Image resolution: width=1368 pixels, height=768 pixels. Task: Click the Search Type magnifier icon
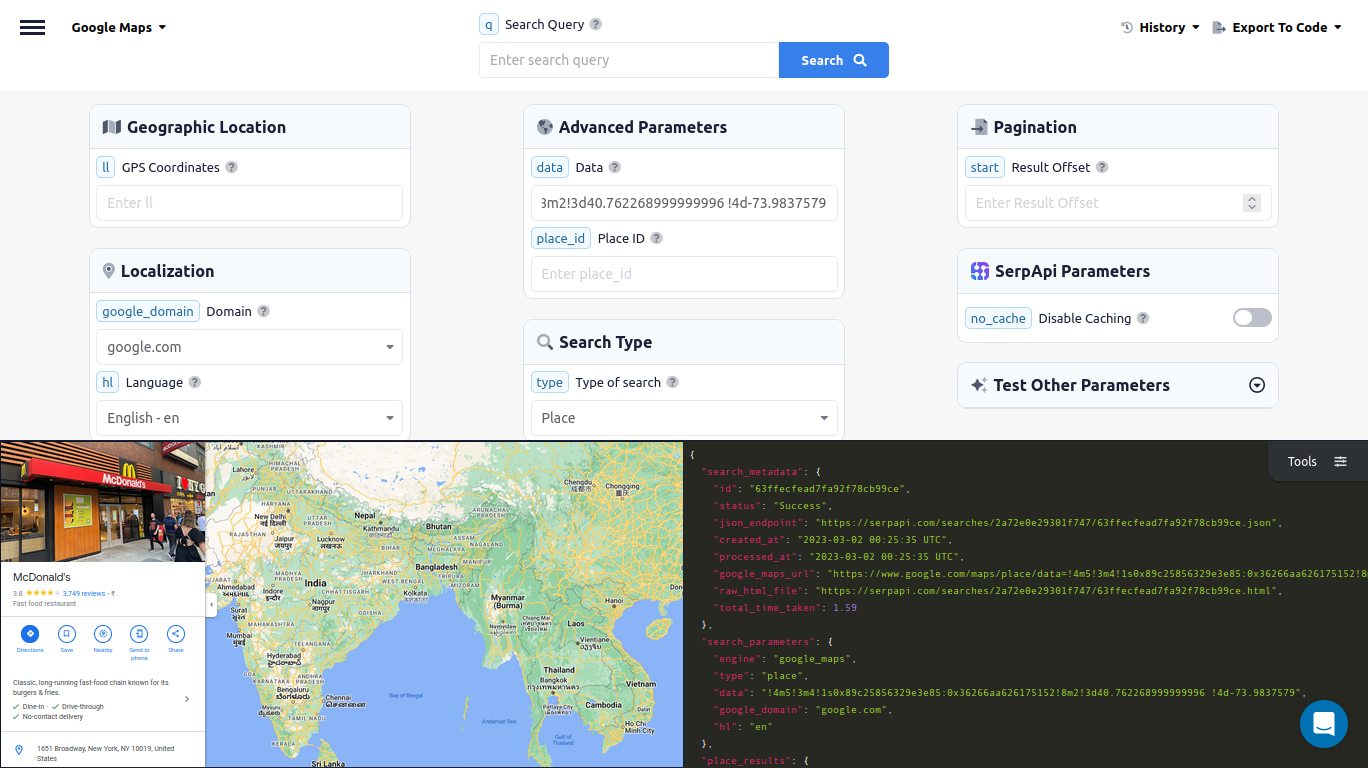[x=545, y=342]
